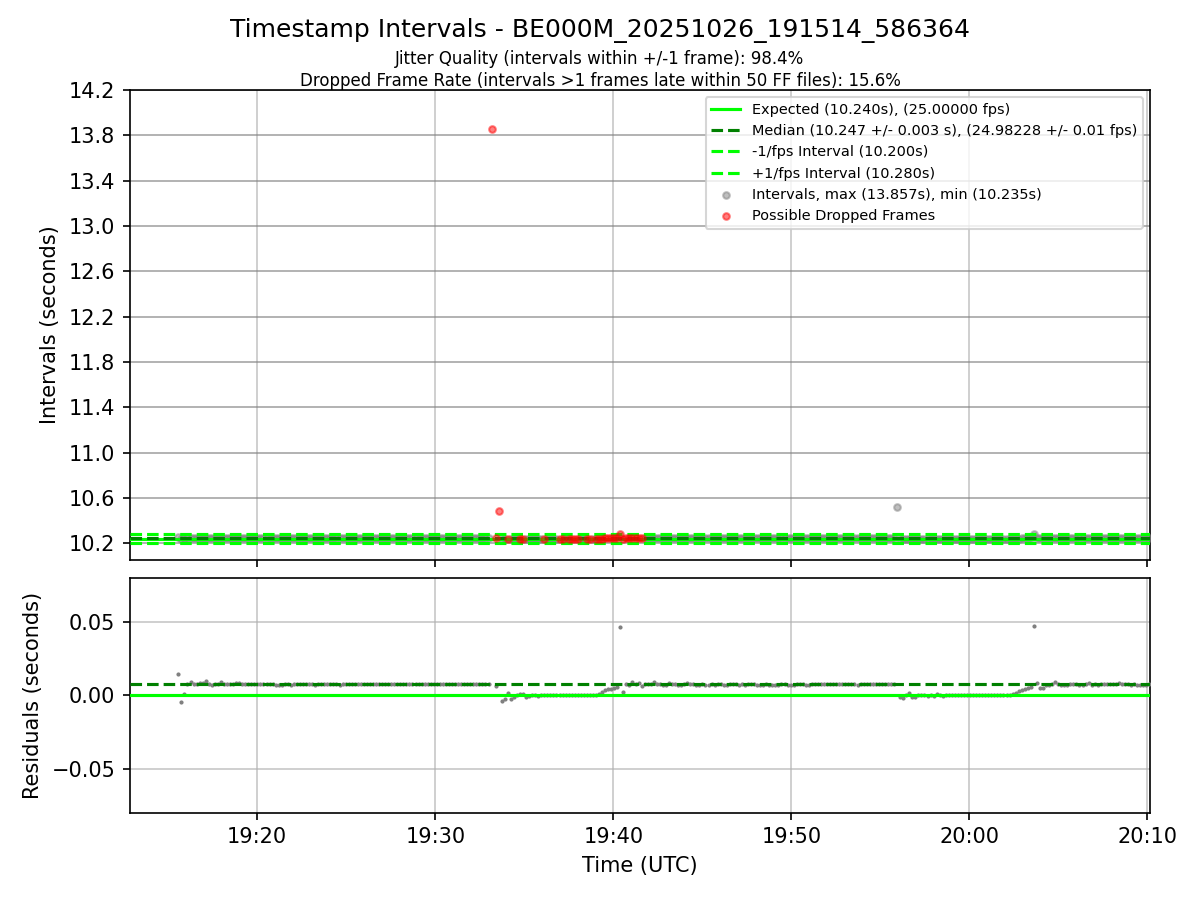Click the 'Intervals (seconds)' y-axis label
Screen dimensions: 1200x900
(49, 325)
